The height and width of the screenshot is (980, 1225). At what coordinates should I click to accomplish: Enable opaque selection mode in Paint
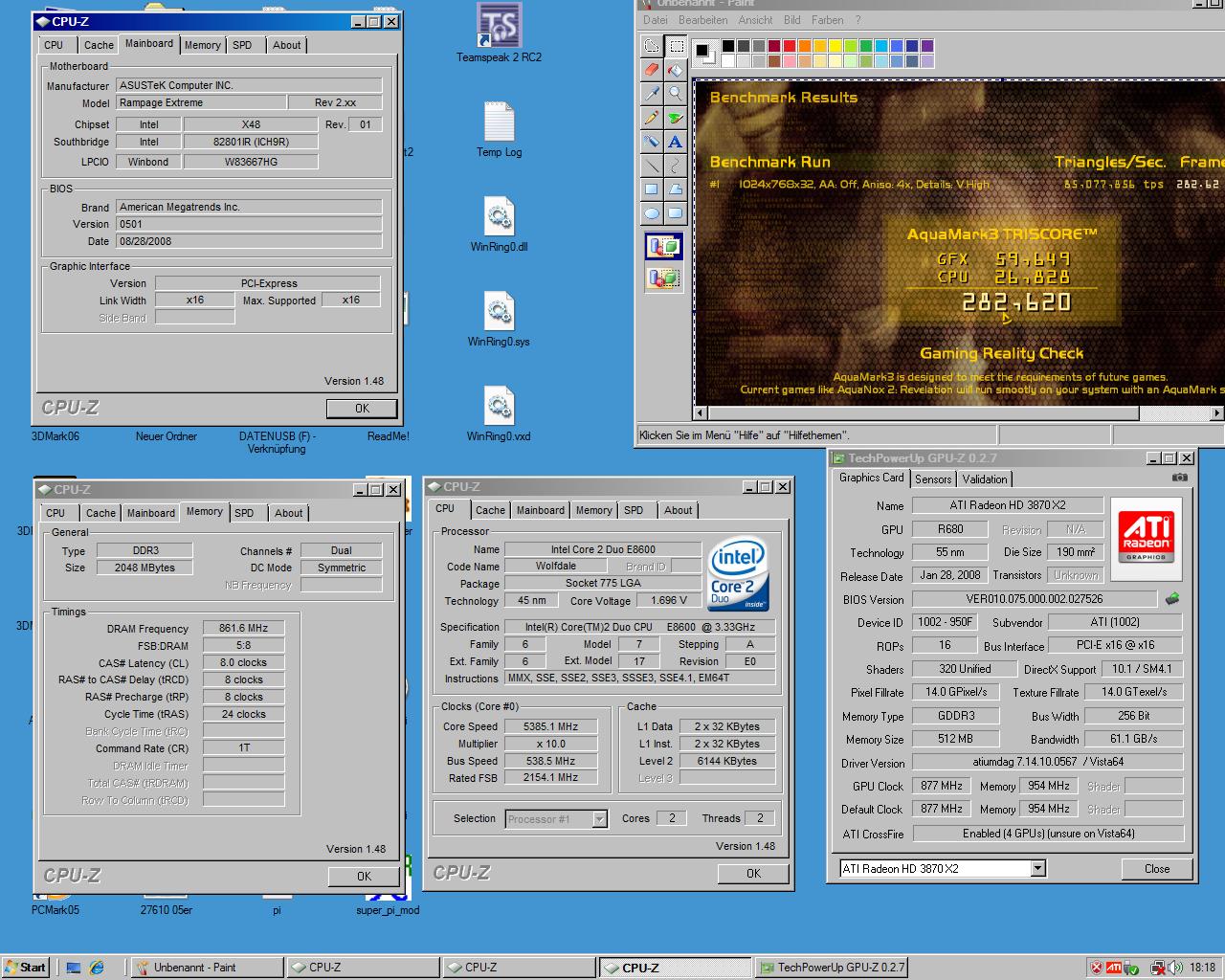[664, 247]
